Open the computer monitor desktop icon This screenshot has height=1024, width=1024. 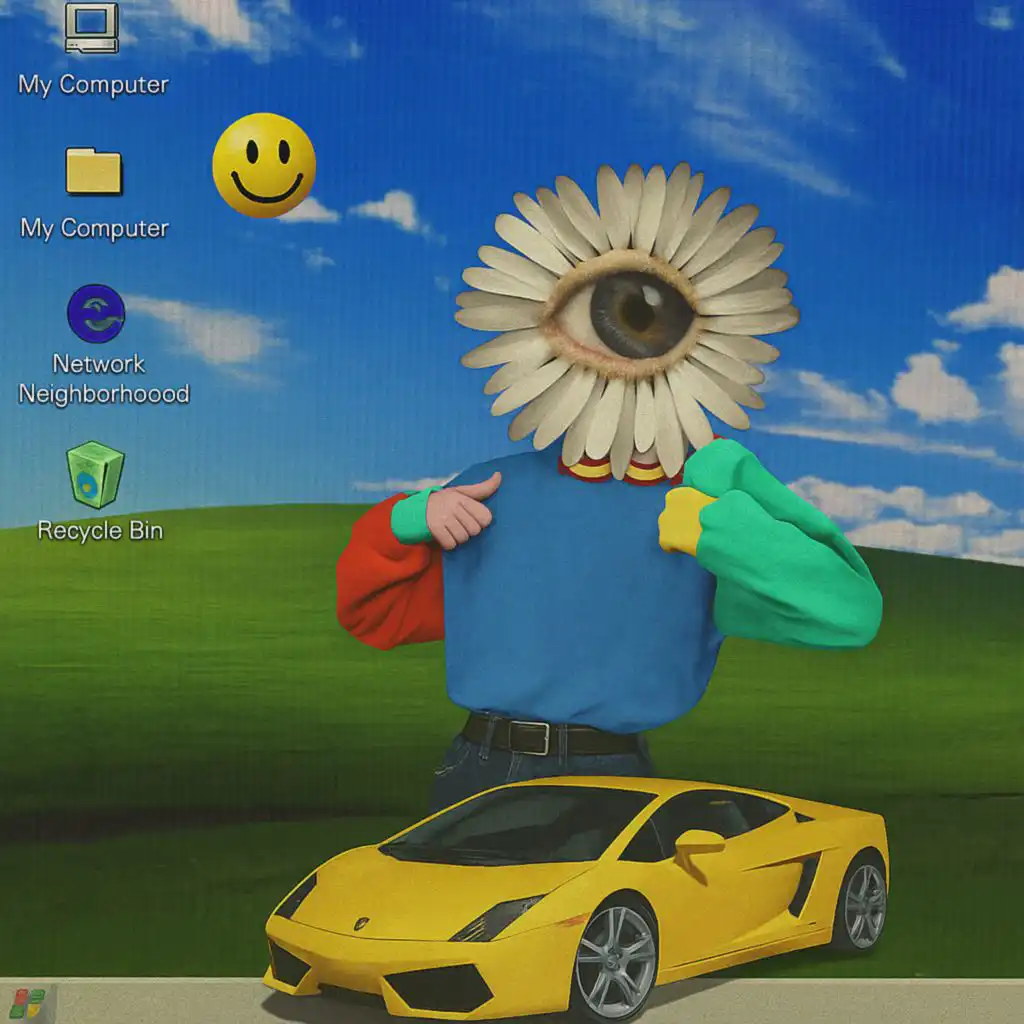(x=92, y=27)
